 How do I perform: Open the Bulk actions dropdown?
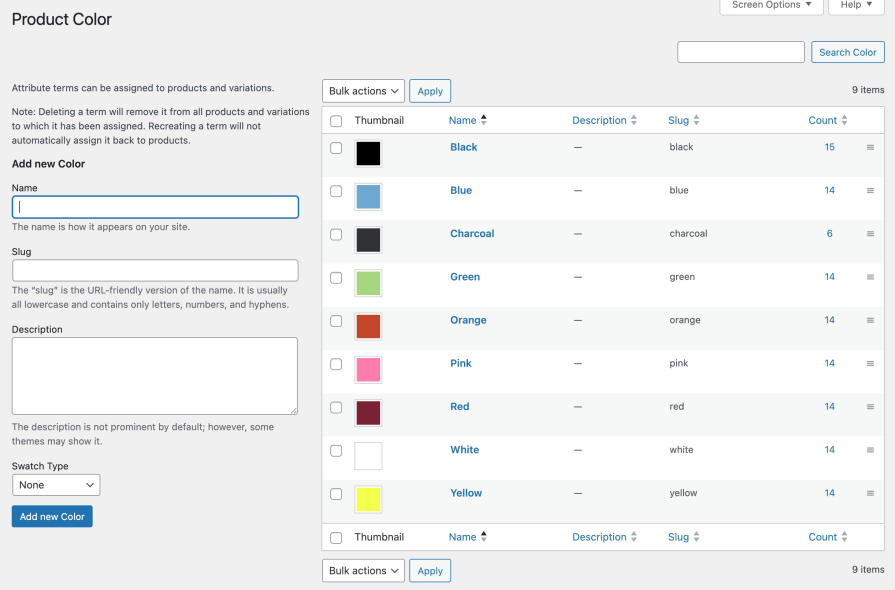[363, 91]
